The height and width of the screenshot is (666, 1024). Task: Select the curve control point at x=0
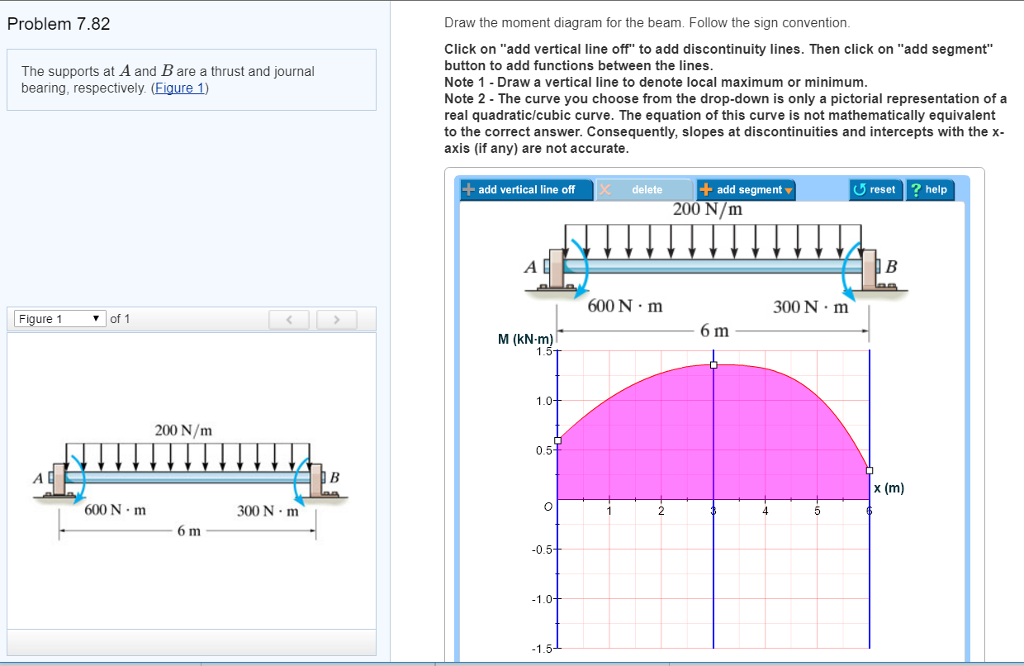tap(558, 440)
